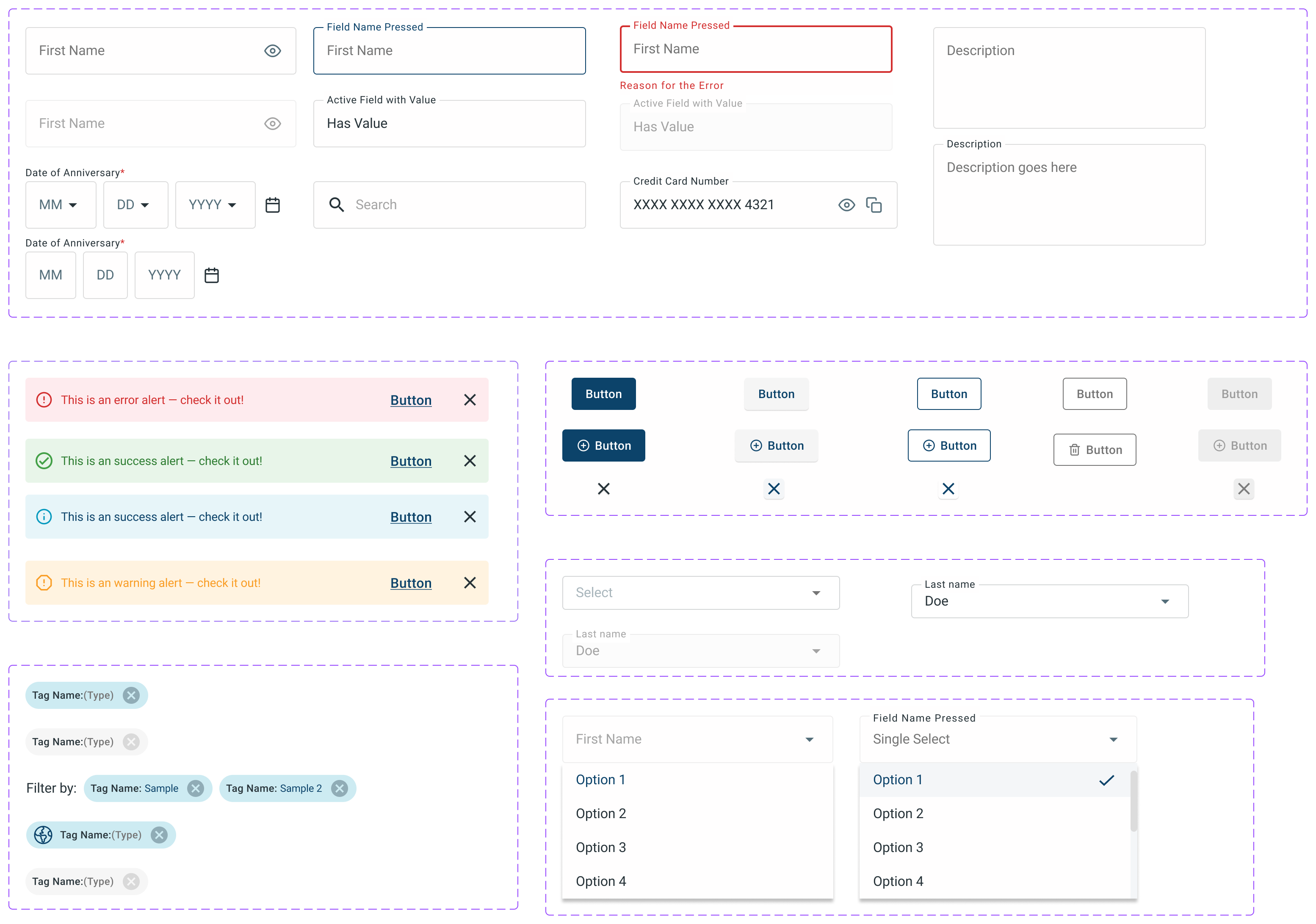Remove the Tag Name: Sample 2 chip

(339, 788)
